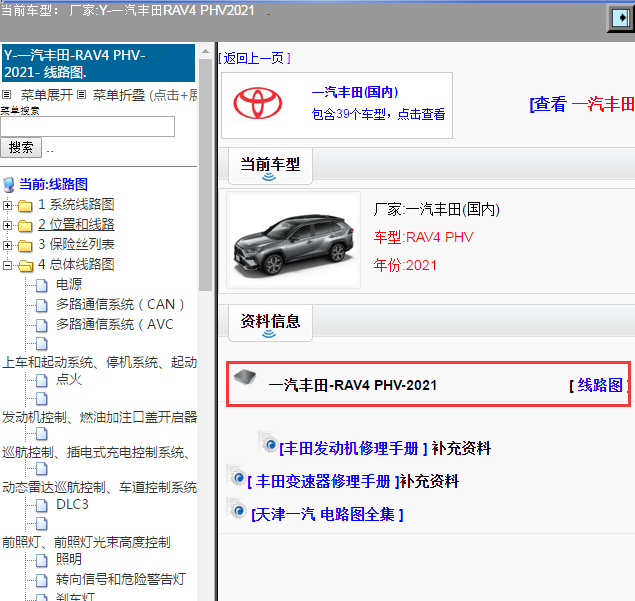Viewport: 635px width, 601px height.
Task: Expand the 2 位置和线路 tree node
Action: (x=7, y=225)
